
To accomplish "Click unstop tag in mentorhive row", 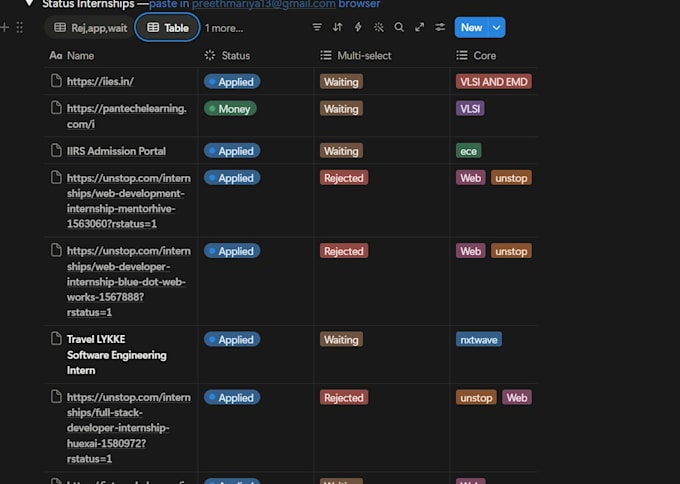I will coord(511,178).
